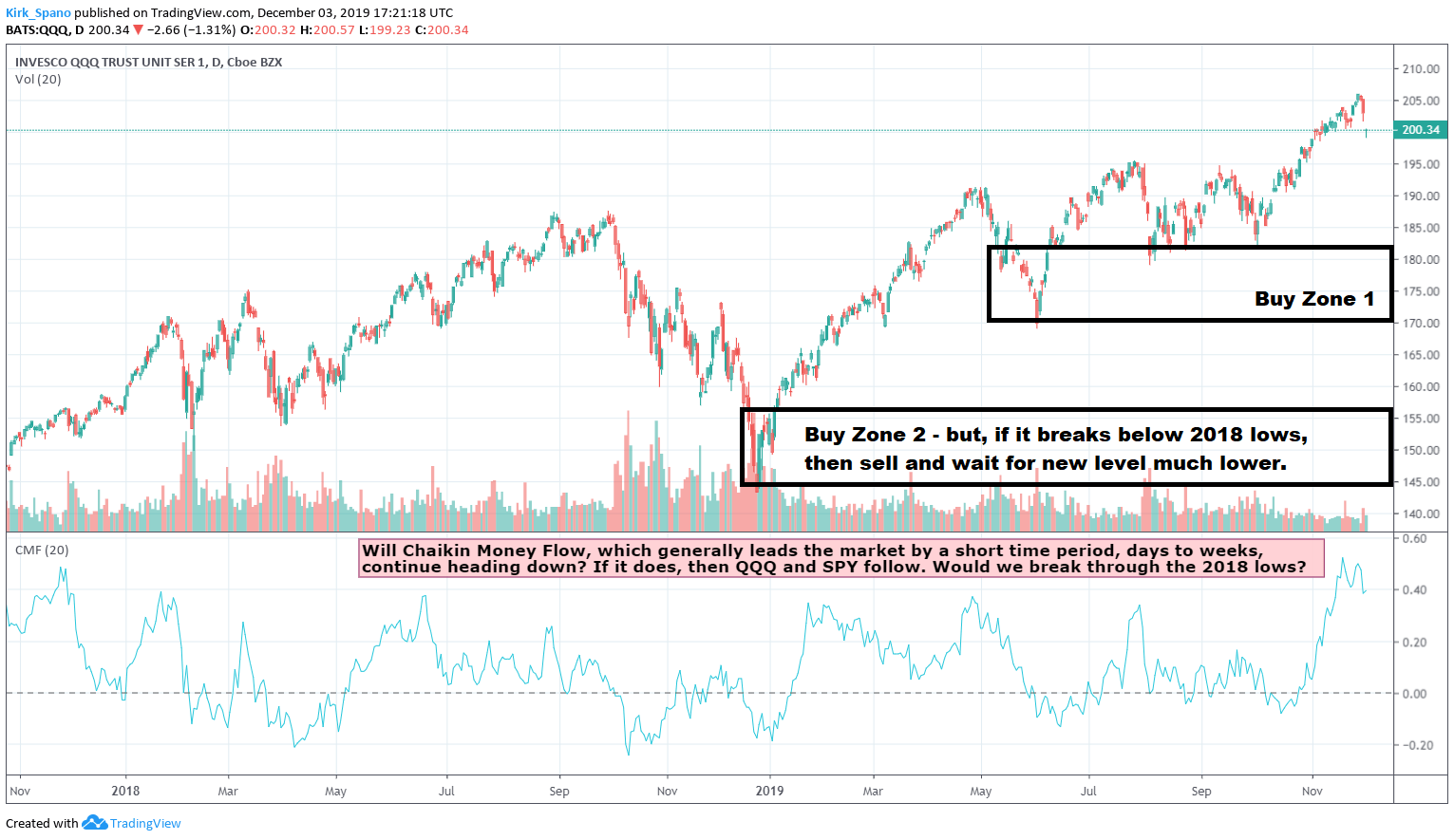
Task: Click the 140.00 price axis label
Action: coord(1421,514)
